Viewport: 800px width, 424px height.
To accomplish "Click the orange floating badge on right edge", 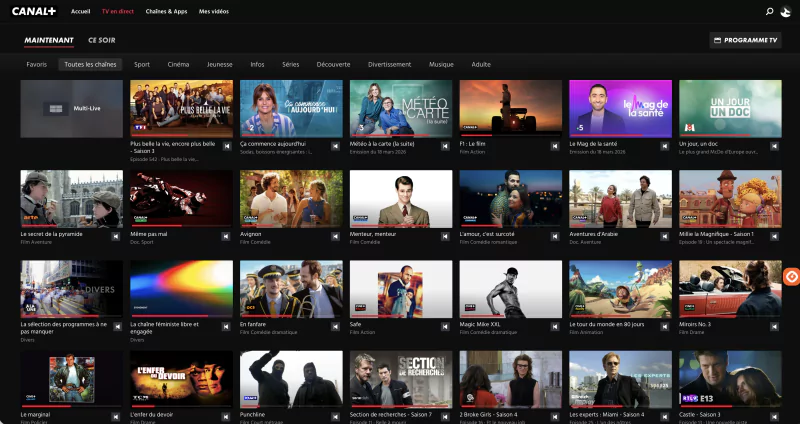I will click(790, 277).
